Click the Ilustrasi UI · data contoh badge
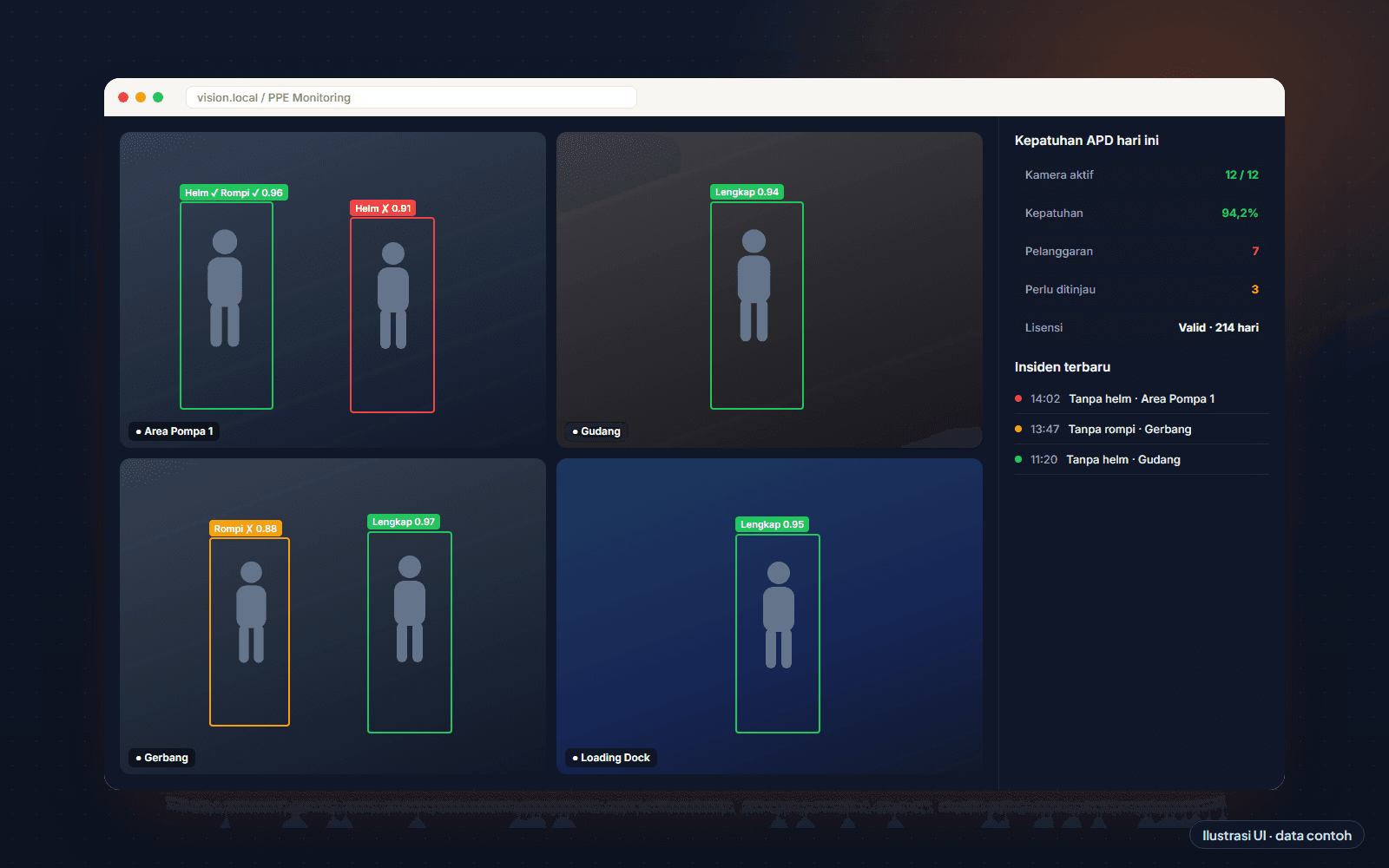 pyautogui.click(x=1277, y=835)
